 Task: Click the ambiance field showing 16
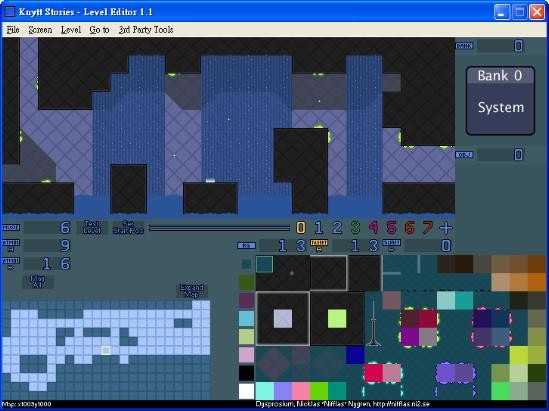pos(48,264)
